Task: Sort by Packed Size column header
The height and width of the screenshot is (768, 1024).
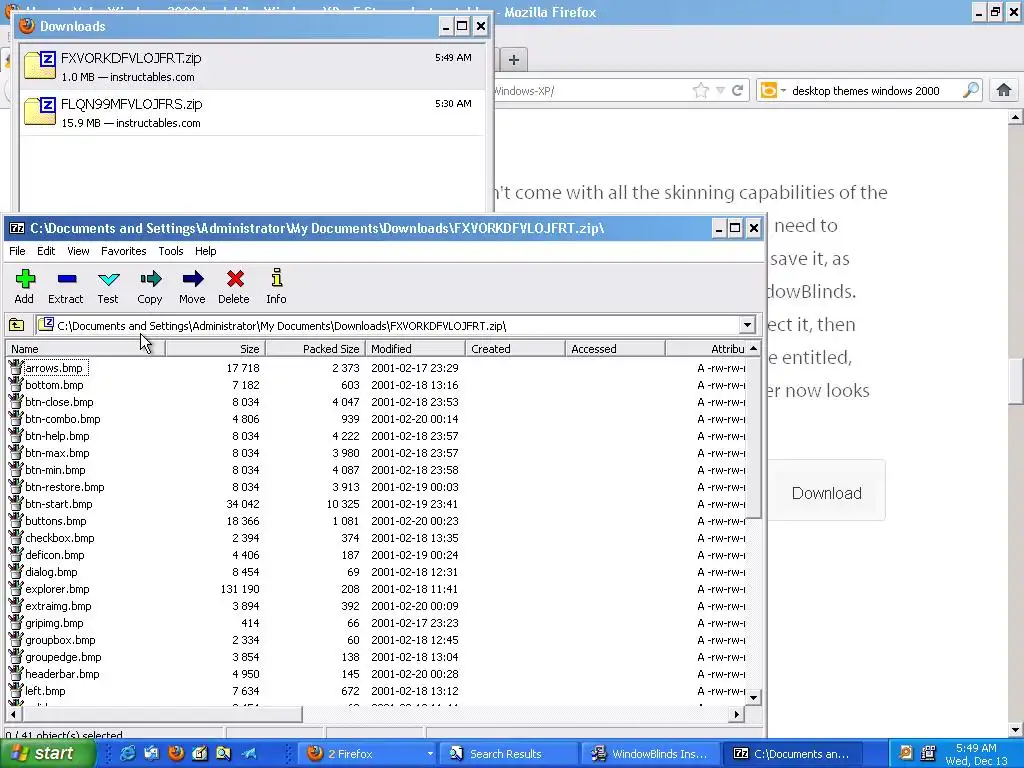Action: tap(315, 349)
